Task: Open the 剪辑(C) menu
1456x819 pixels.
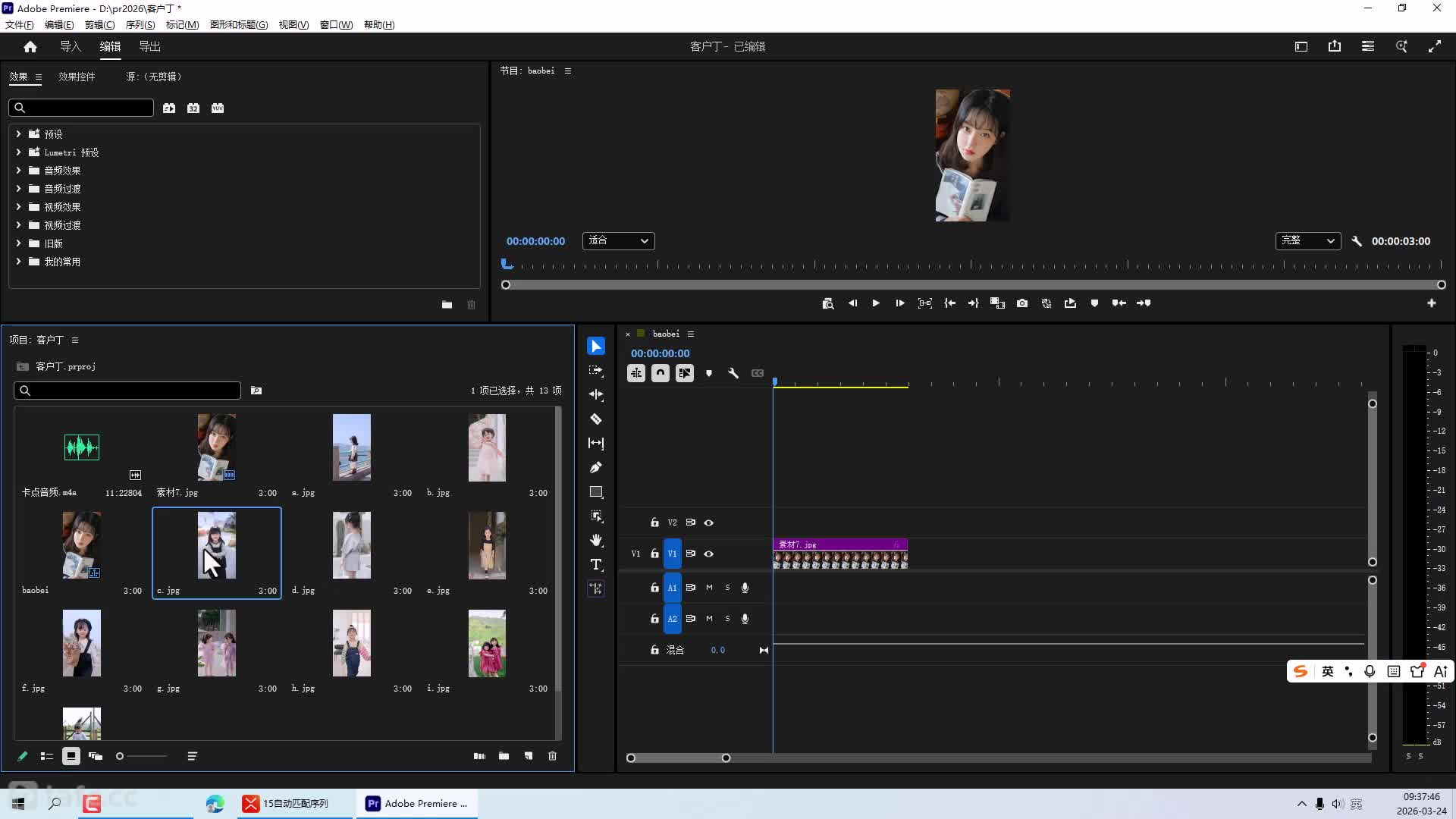Action: pos(99,25)
